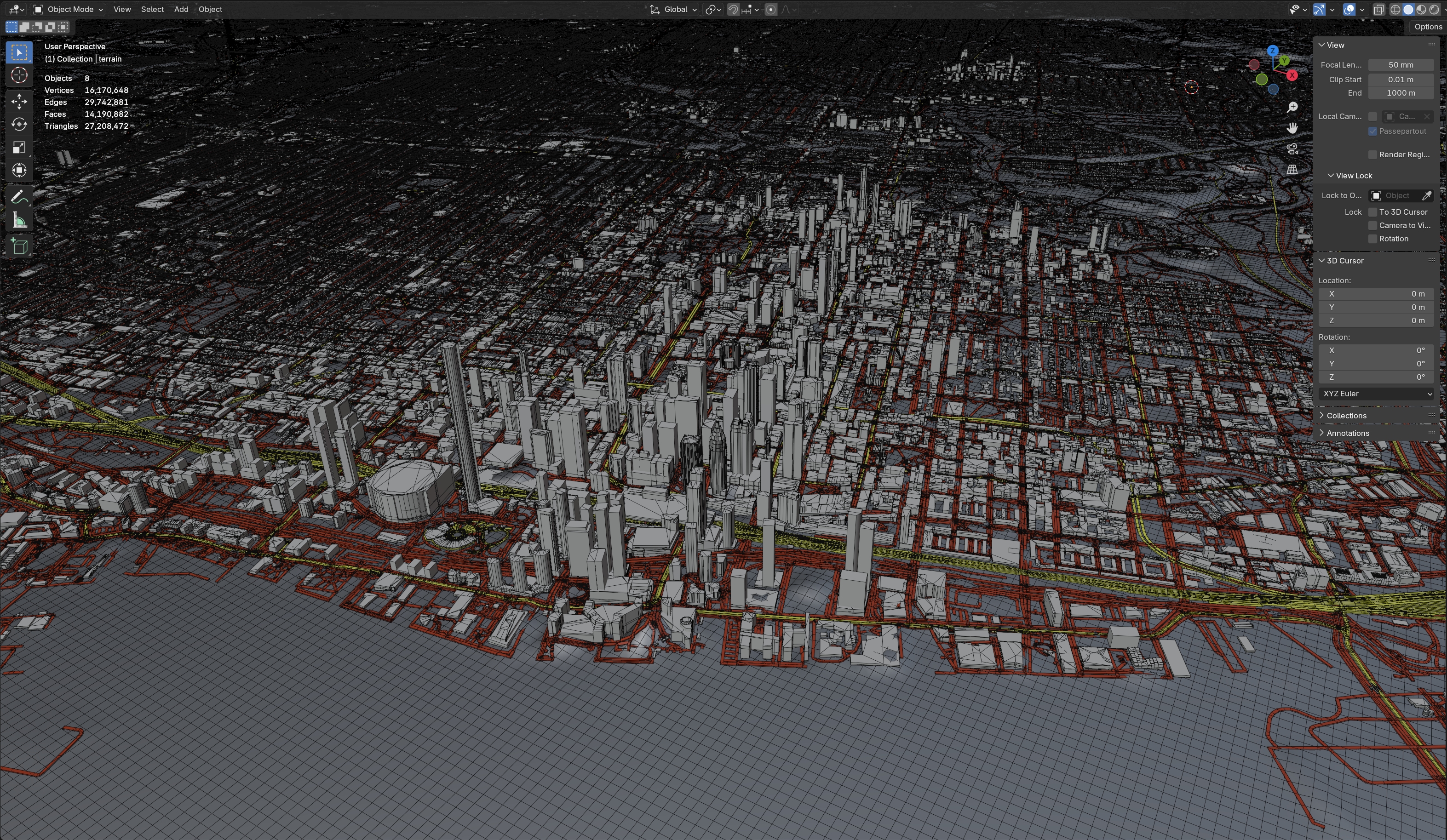
Task: Select the Move tool in toolbar
Action: 19,101
